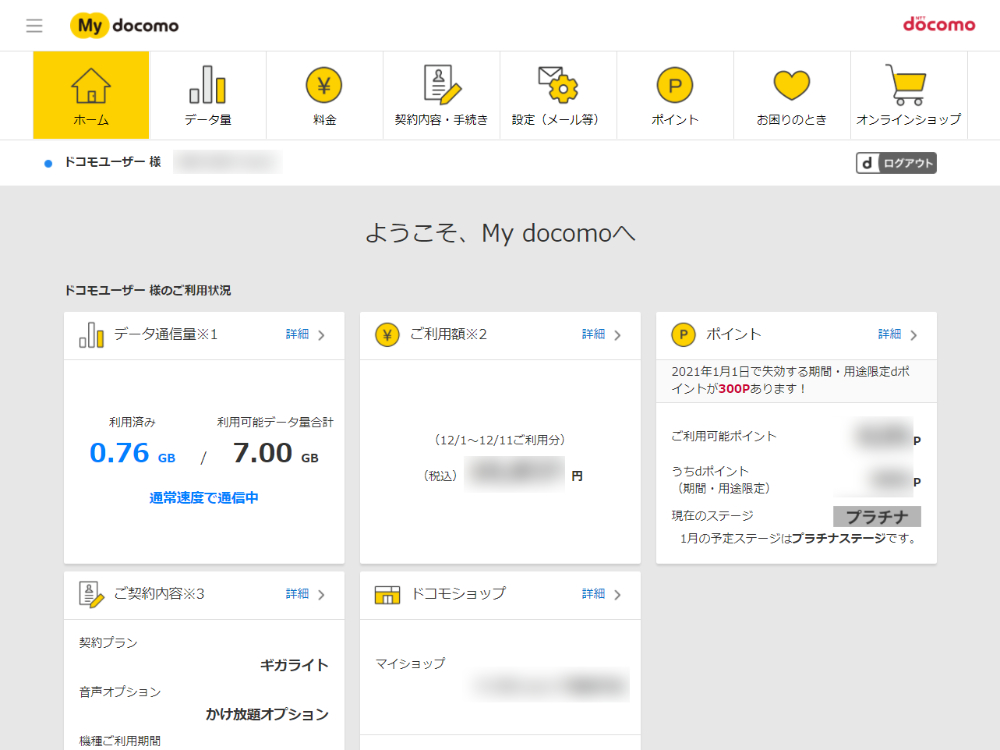The height and width of the screenshot is (750, 1000).
Task: Click the My docomo logo
Action: (x=124, y=26)
